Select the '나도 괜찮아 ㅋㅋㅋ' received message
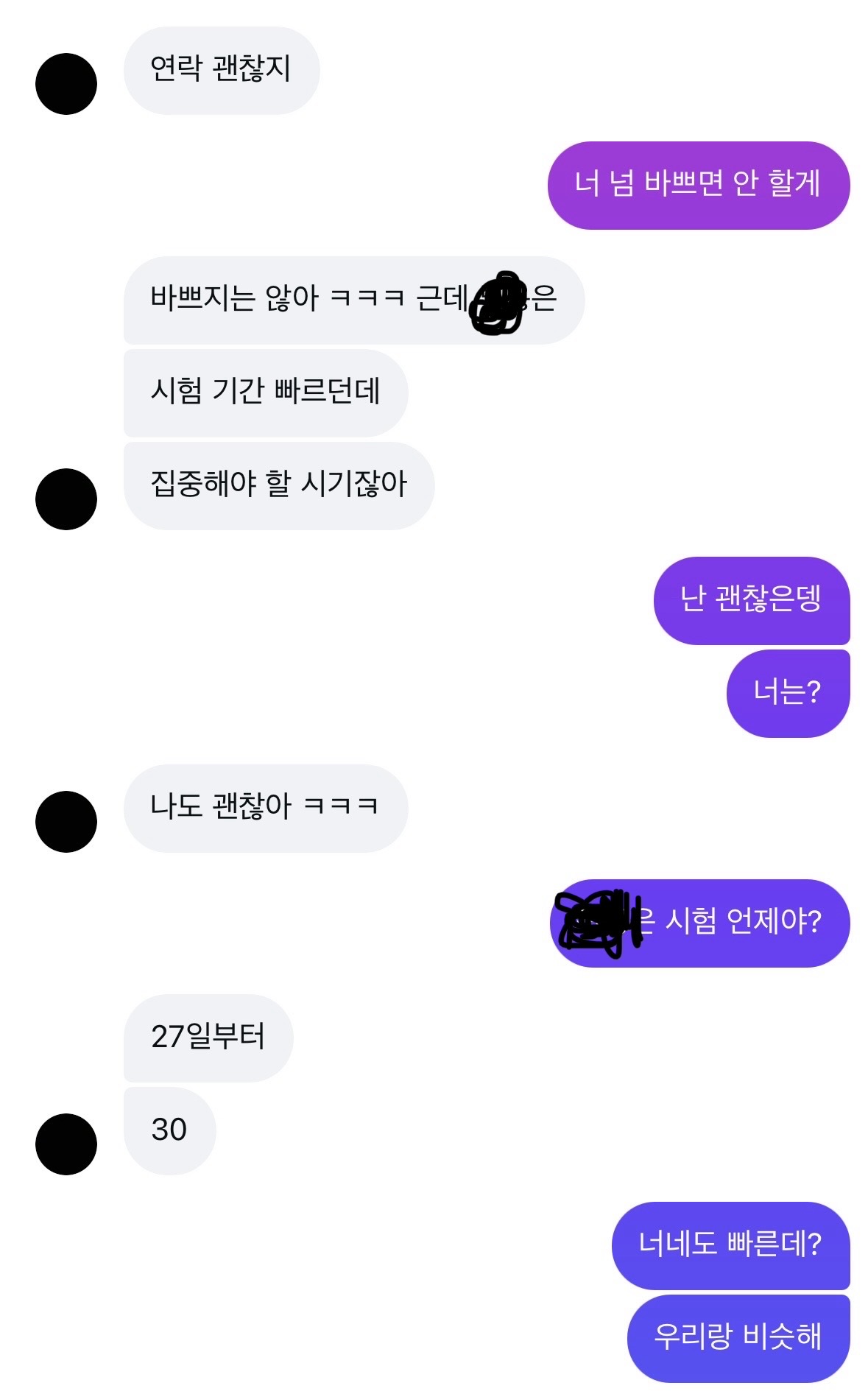 click(x=266, y=809)
